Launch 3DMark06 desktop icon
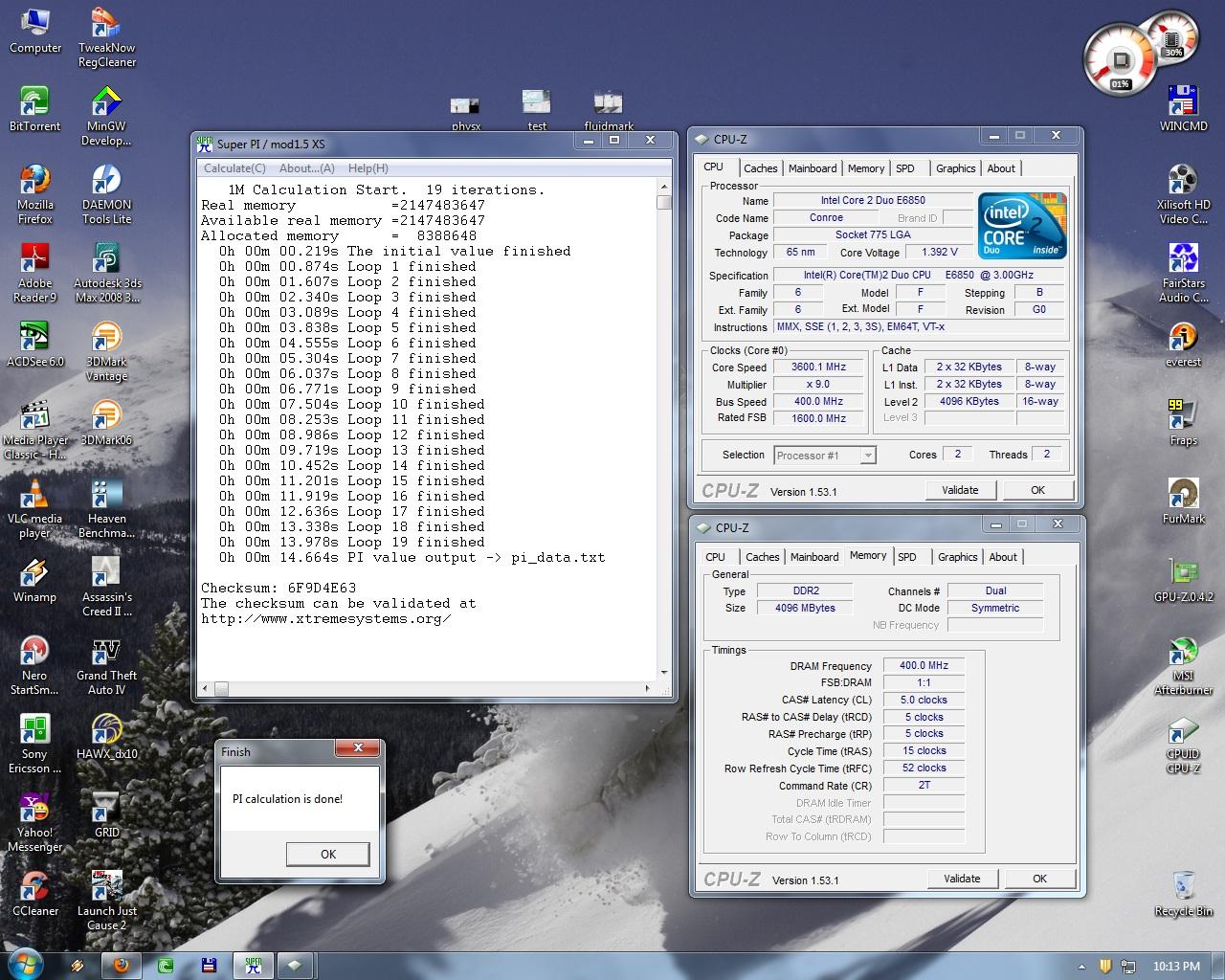 (x=106, y=423)
